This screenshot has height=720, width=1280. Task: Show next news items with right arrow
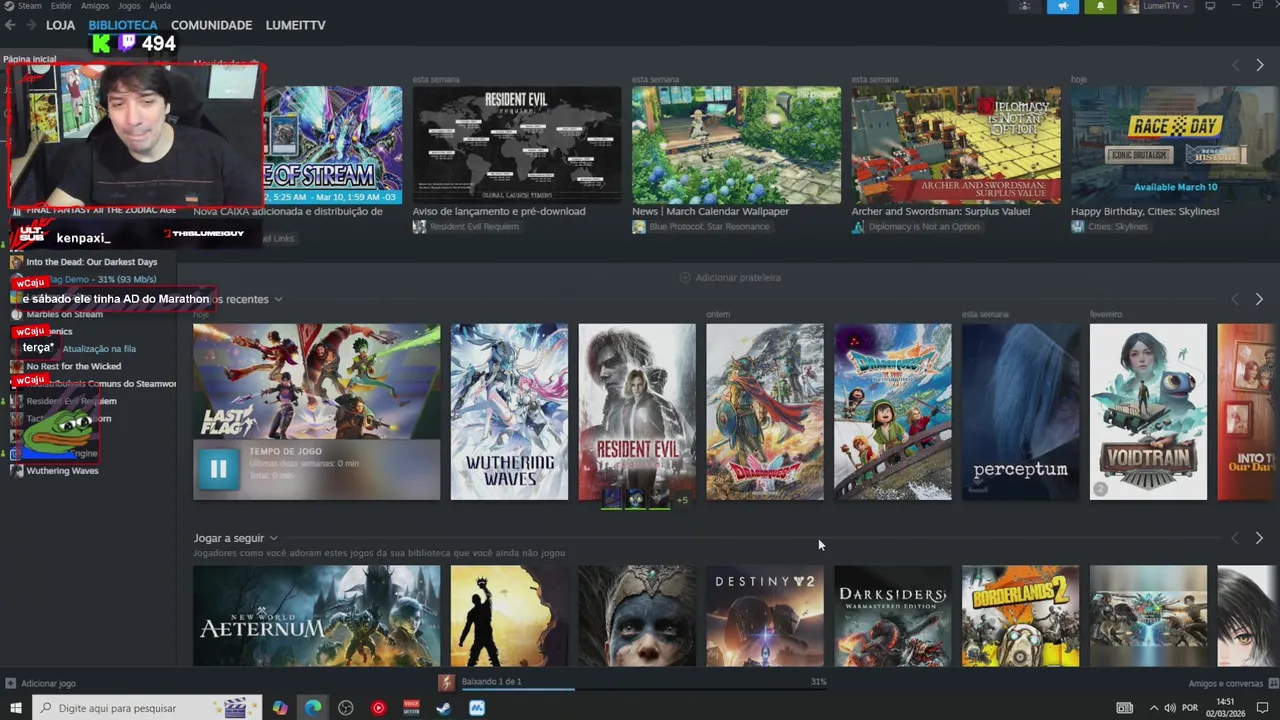point(1259,65)
